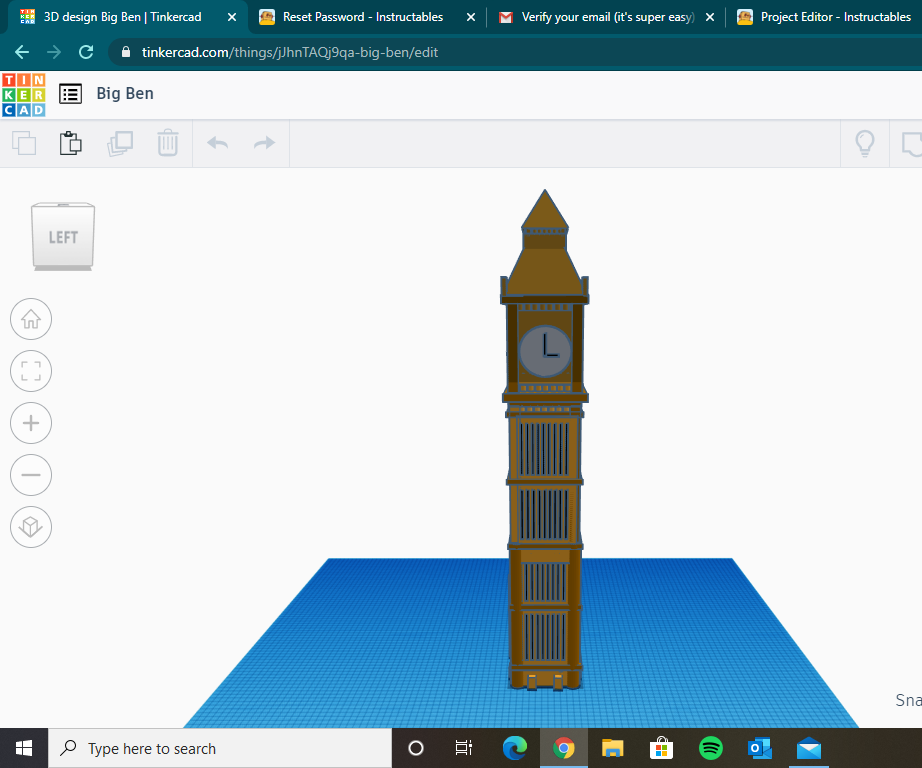Open the design menu beside the Tinkercad logo

pyautogui.click(x=69, y=93)
